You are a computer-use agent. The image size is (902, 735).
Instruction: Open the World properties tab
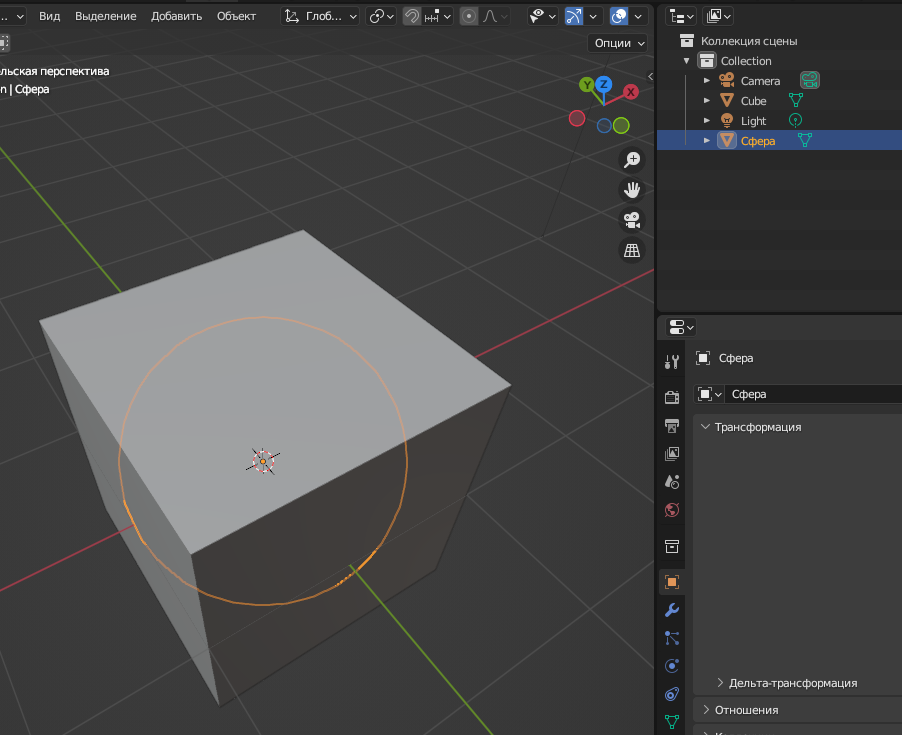tap(671, 510)
